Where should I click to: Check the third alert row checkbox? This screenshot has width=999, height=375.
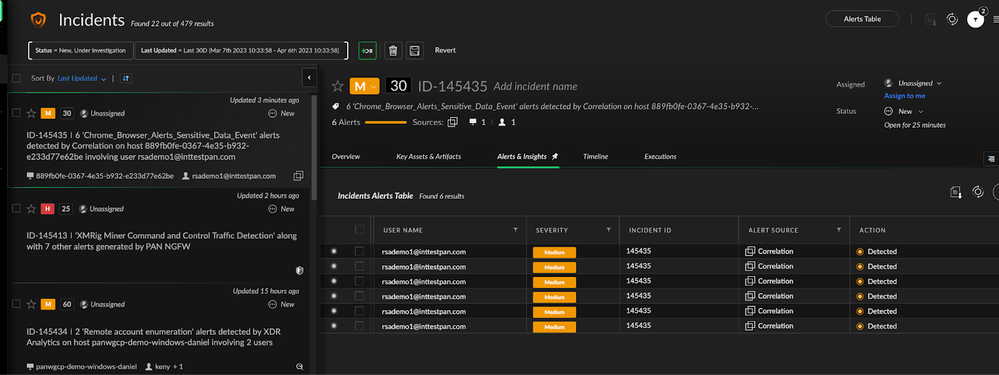(359, 281)
